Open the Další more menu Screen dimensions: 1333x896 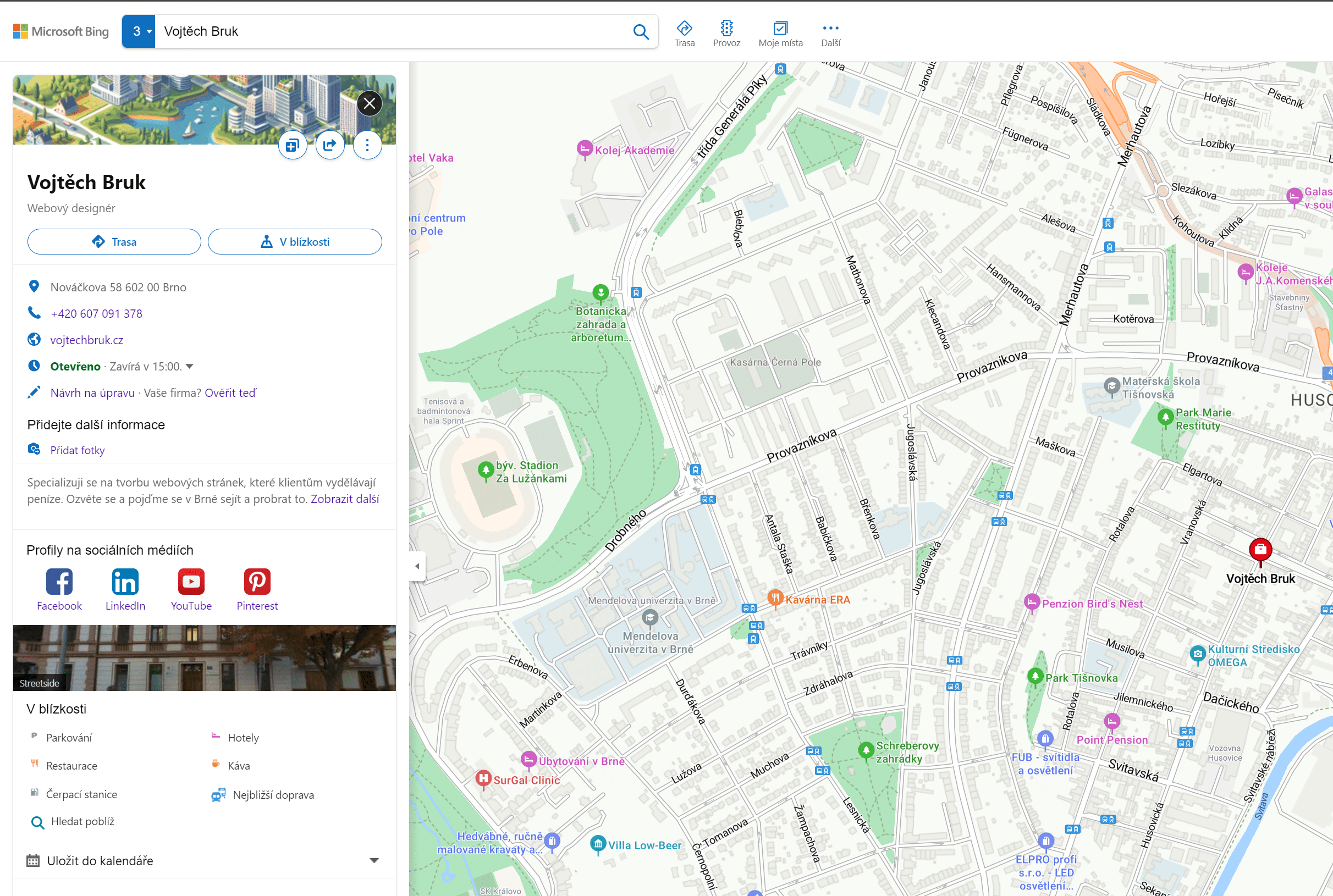[830, 34]
